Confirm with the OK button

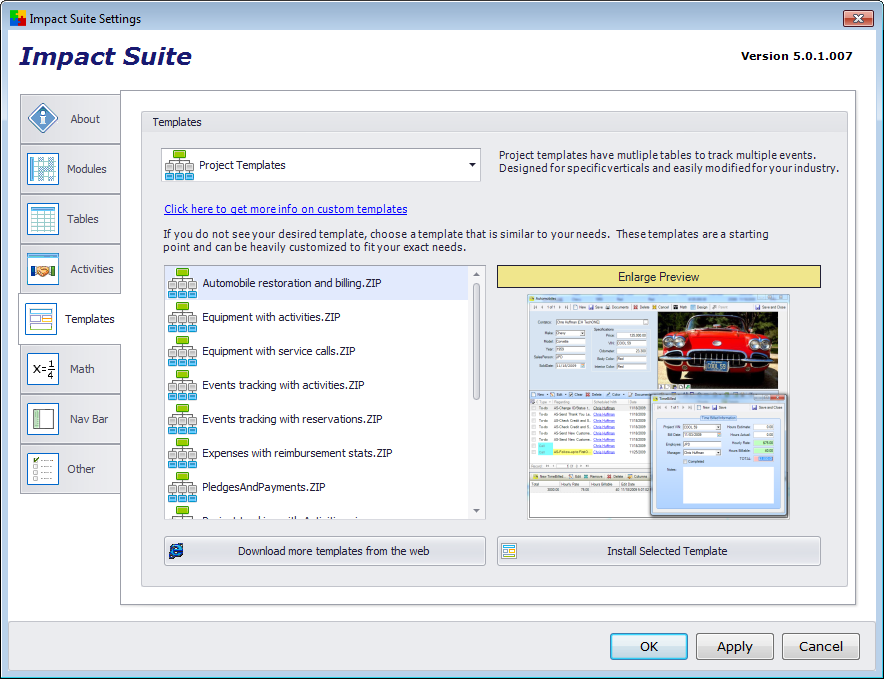pos(649,646)
